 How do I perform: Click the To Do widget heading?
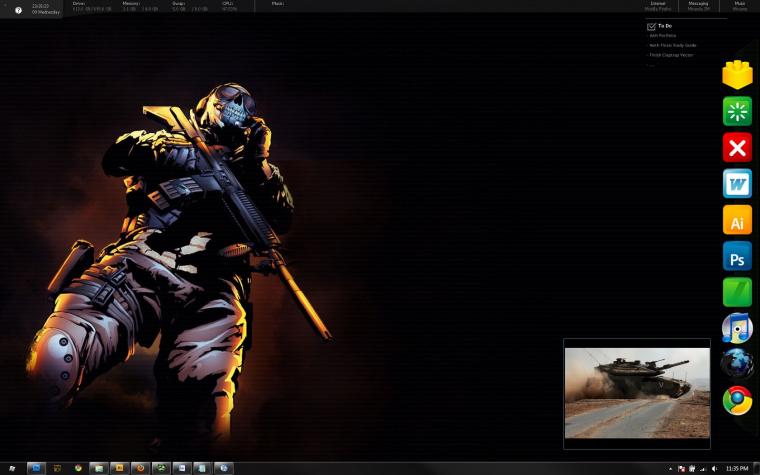[x=665, y=26]
